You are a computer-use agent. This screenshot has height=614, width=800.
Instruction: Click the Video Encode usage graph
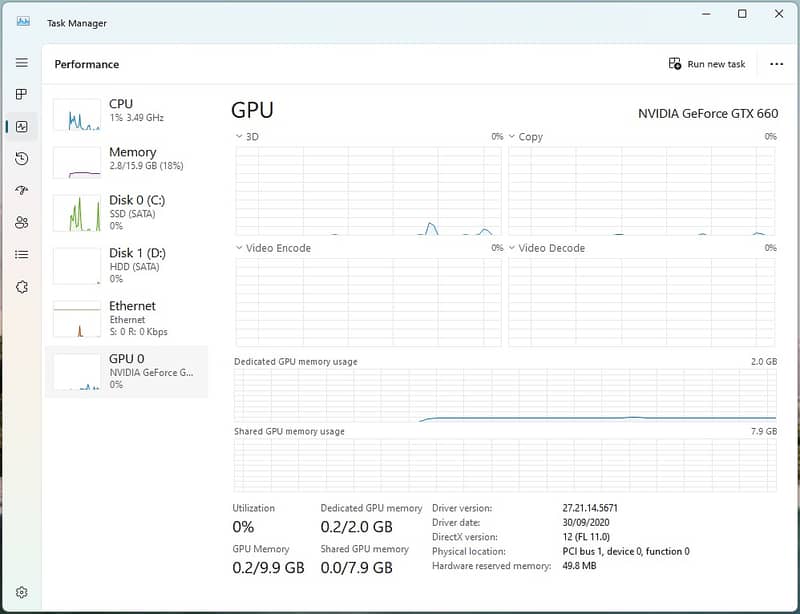point(368,302)
